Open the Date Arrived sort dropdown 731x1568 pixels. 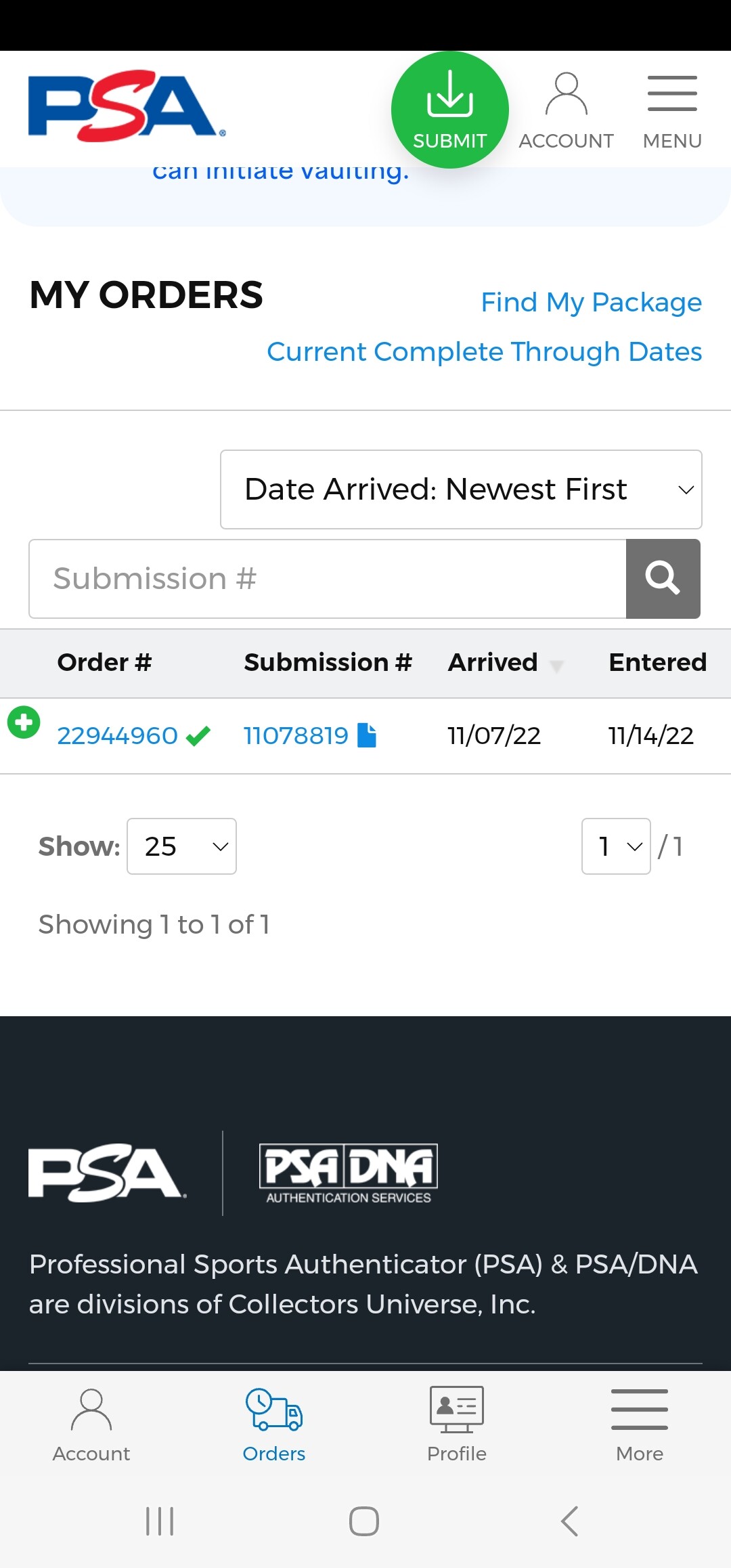(461, 489)
